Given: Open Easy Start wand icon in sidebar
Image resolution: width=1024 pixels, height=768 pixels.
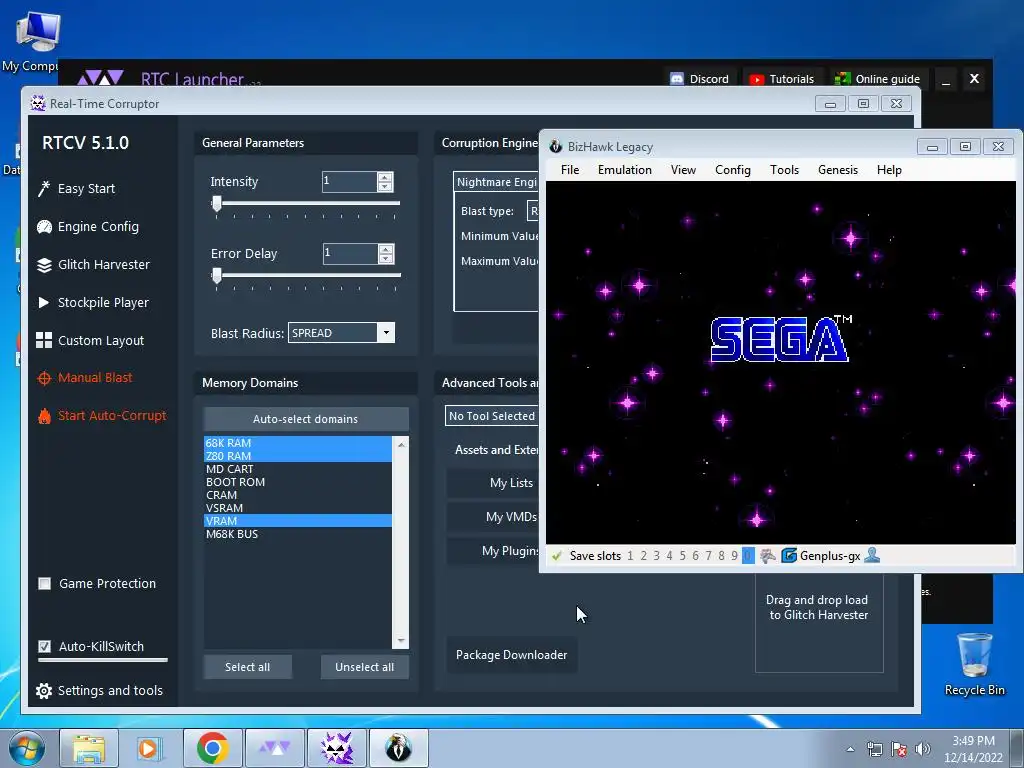Looking at the screenshot, I should pyautogui.click(x=44, y=189).
